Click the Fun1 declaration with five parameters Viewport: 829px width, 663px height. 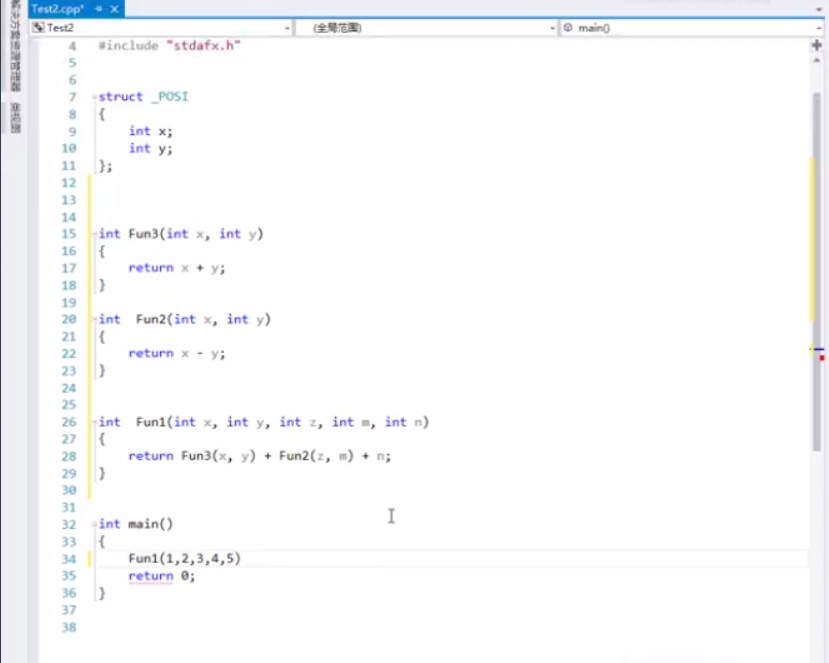tap(264, 422)
